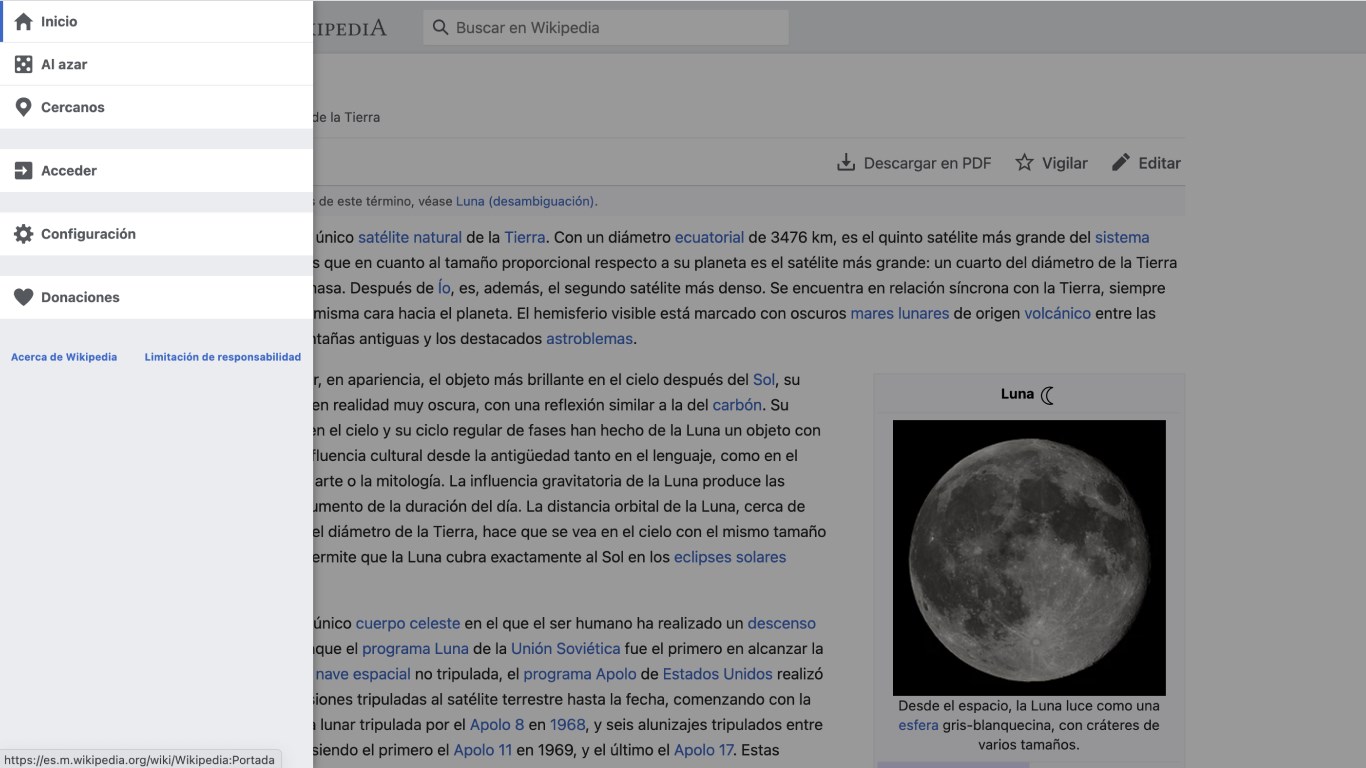This screenshot has height=768, width=1366.
Task: Click the Editar button label
Action: point(1160,163)
